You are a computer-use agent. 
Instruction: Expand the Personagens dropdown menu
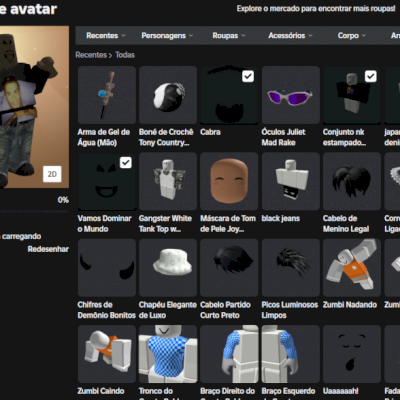pos(167,35)
